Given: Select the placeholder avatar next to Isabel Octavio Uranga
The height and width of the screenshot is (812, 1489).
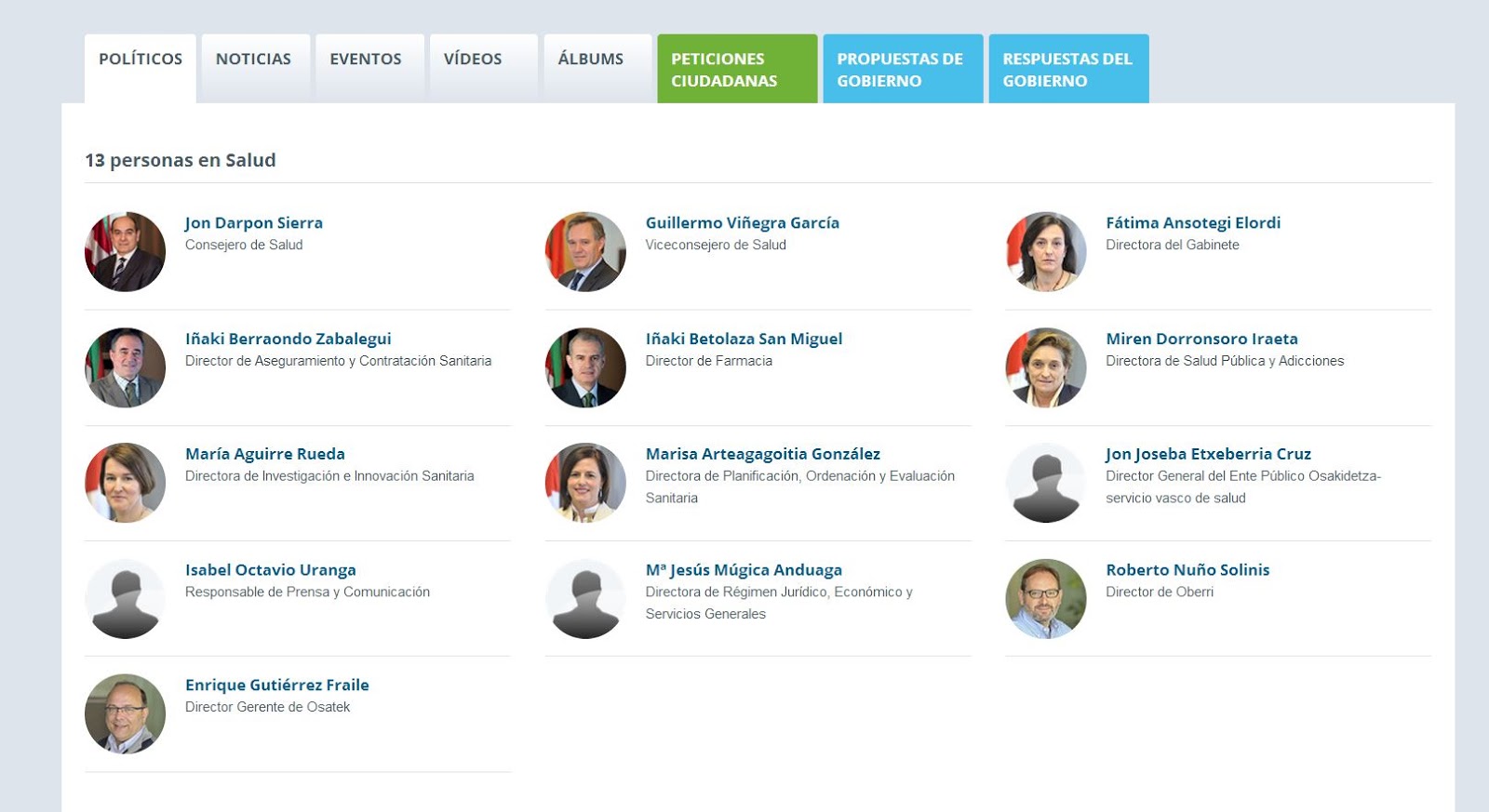Looking at the screenshot, I should pyautogui.click(x=125, y=599).
